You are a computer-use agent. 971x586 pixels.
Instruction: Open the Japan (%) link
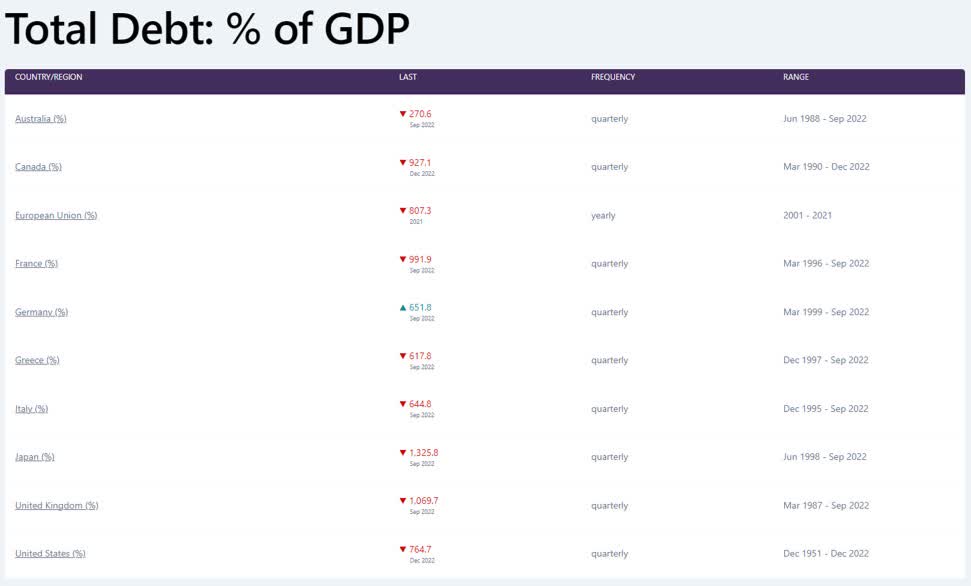pyautogui.click(x=35, y=457)
